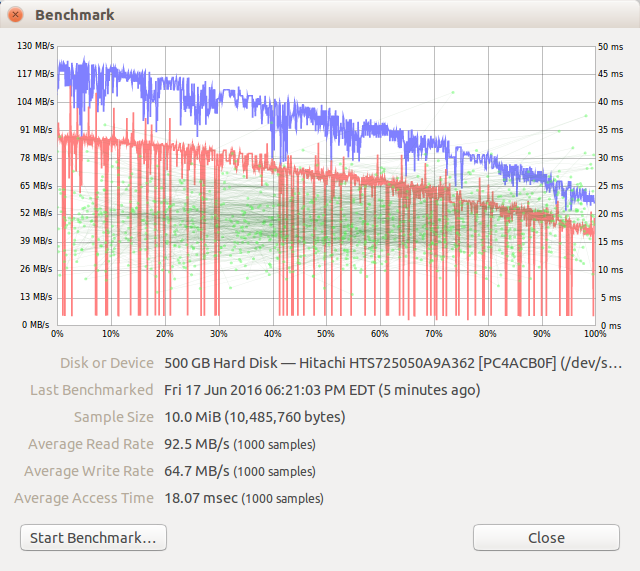Click the '30%' x-axis label
This screenshot has width=640, height=571.
click(x=219, y=333)
